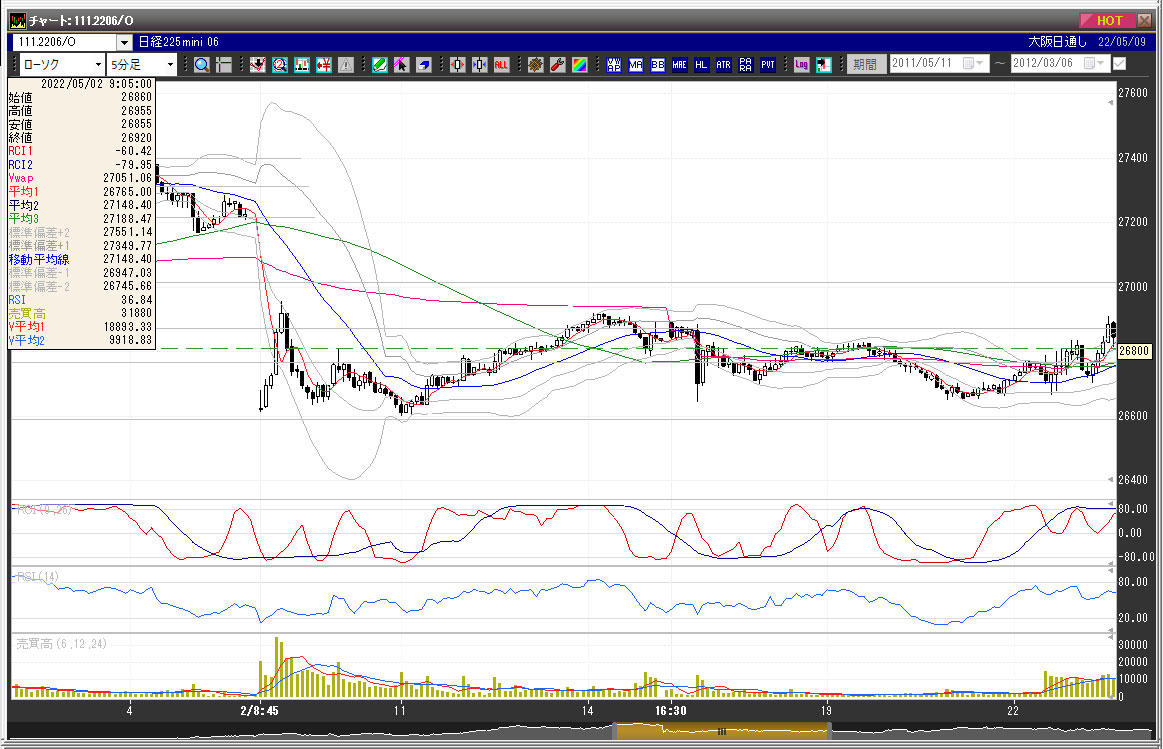Toggle the PARA parabolic indicator

click(745, 65)
